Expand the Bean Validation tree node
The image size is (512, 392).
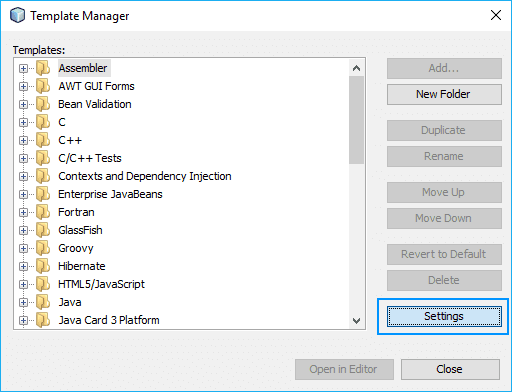click(23, 105)
